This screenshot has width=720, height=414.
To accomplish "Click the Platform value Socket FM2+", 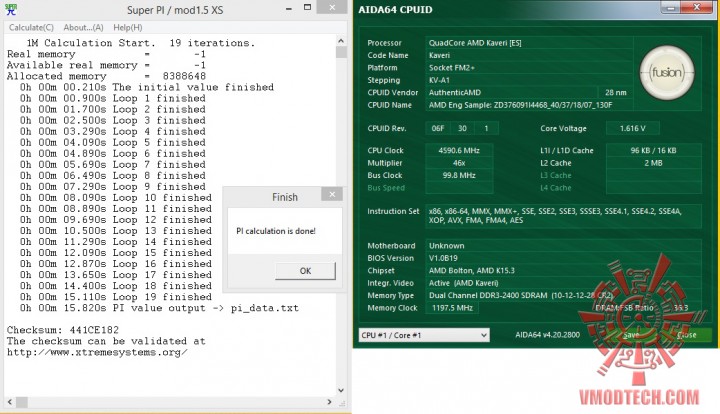I will click(452, 67).
